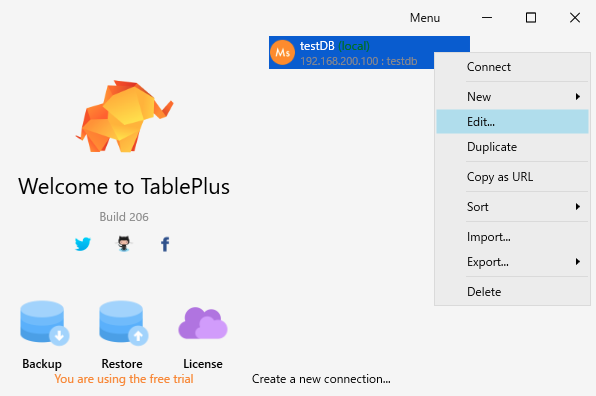Click the orange Ms connection badge

(x=282, y=52)
